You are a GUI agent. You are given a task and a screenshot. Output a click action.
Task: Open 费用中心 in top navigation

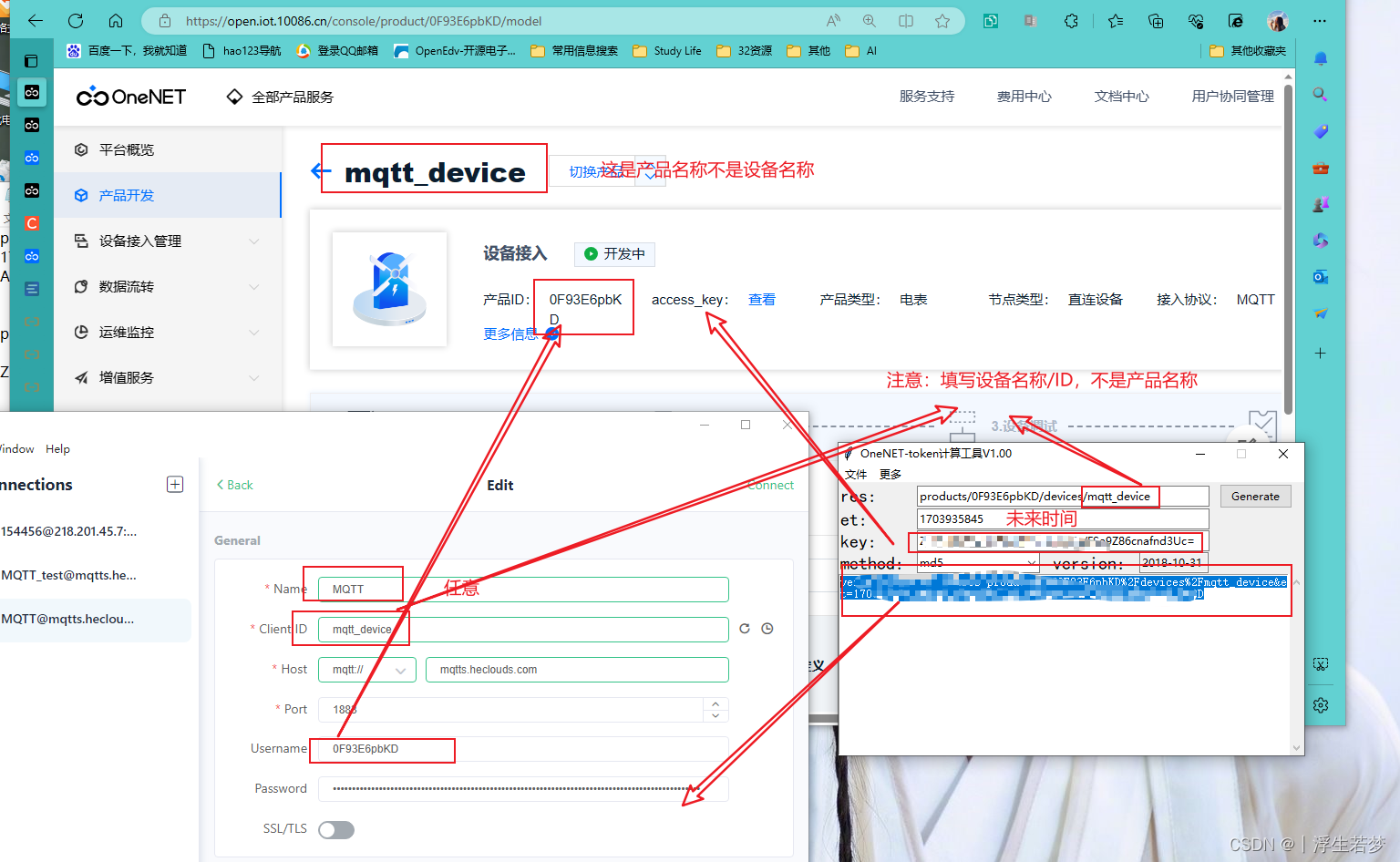[1024, 97]
